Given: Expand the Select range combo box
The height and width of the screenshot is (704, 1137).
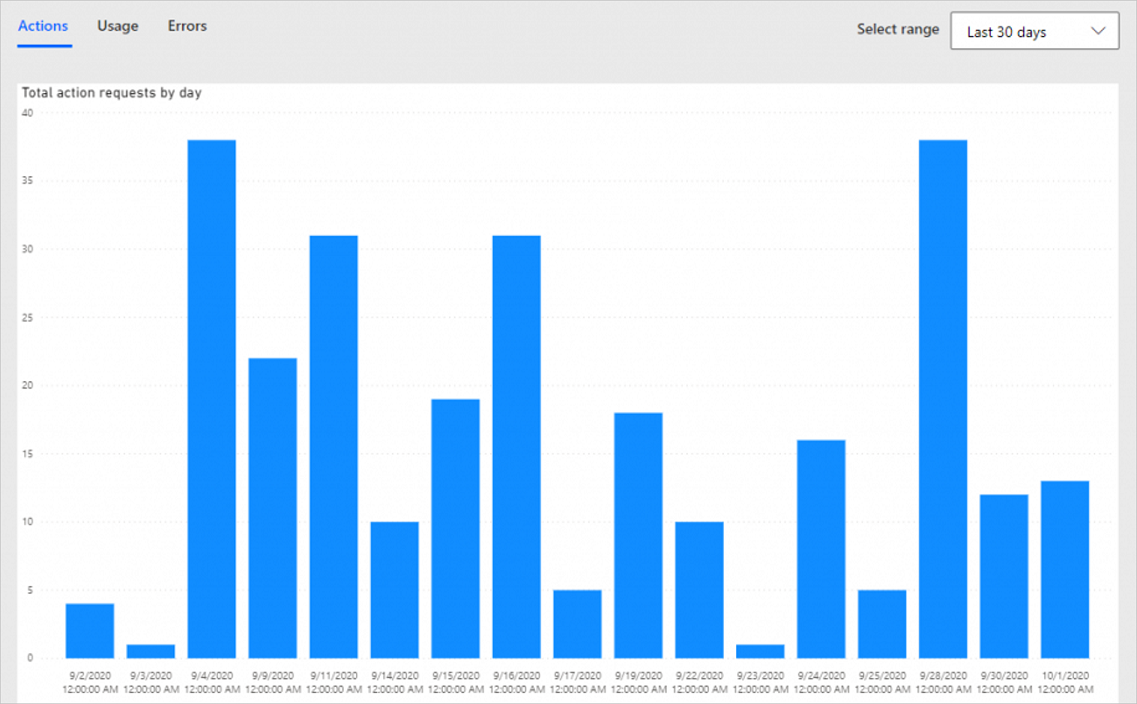Looking at the screenshot, I should [1034, 30].
